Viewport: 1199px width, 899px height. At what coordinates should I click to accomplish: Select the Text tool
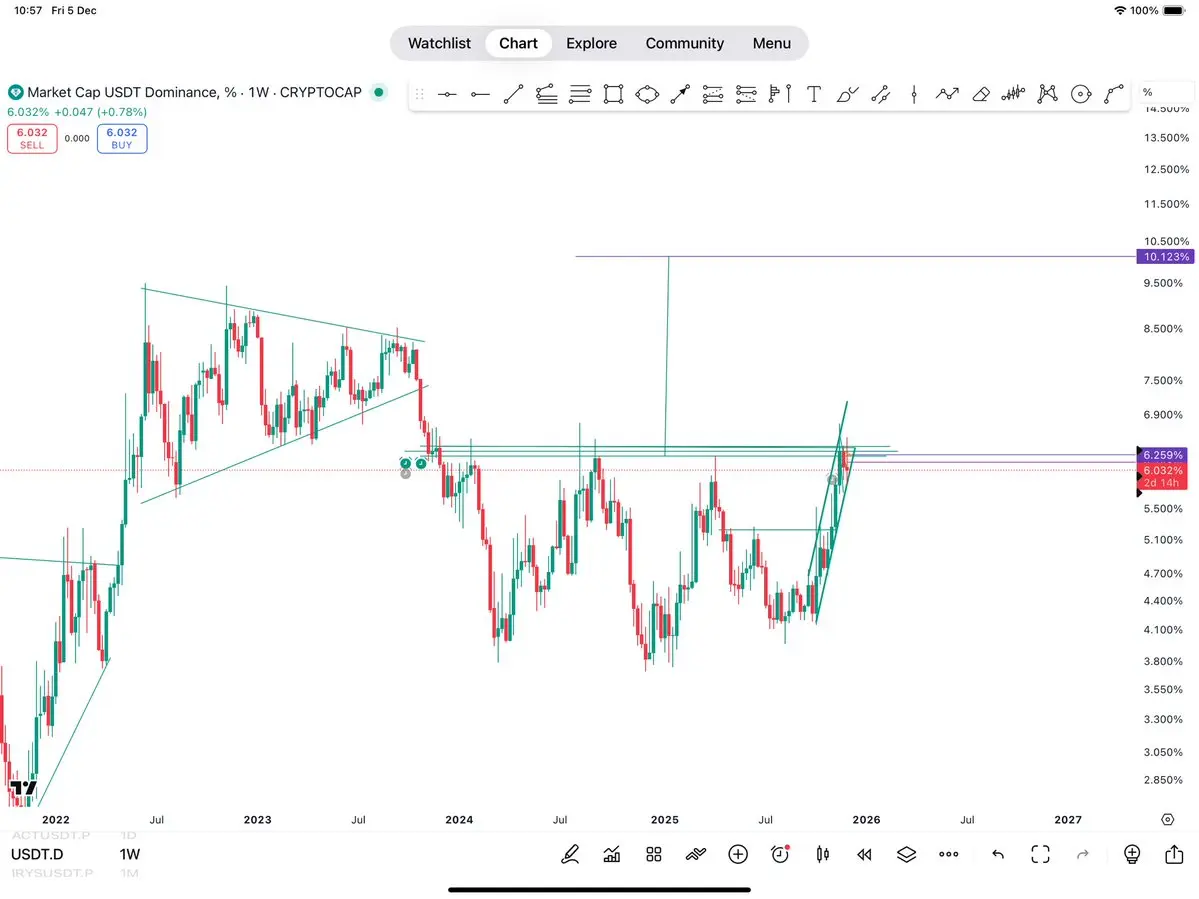pyautogui.click(x=814, y=94)
